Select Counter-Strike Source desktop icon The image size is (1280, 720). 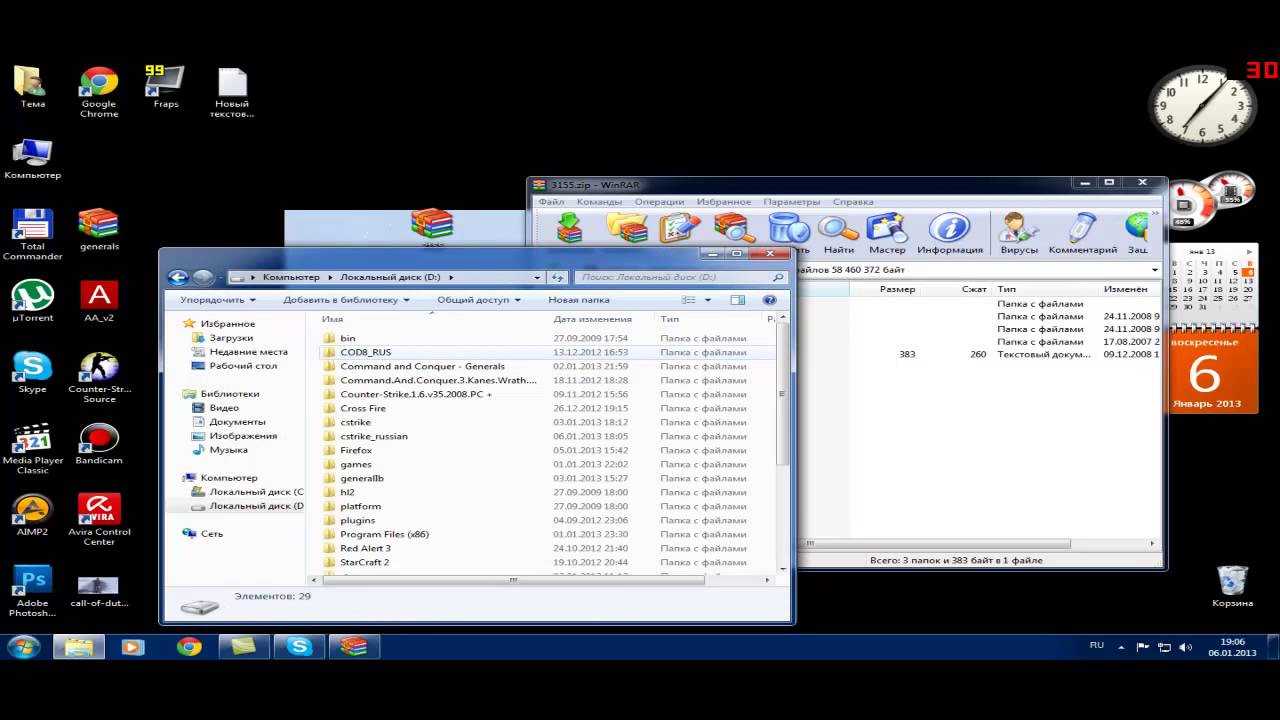click(99, 378)
